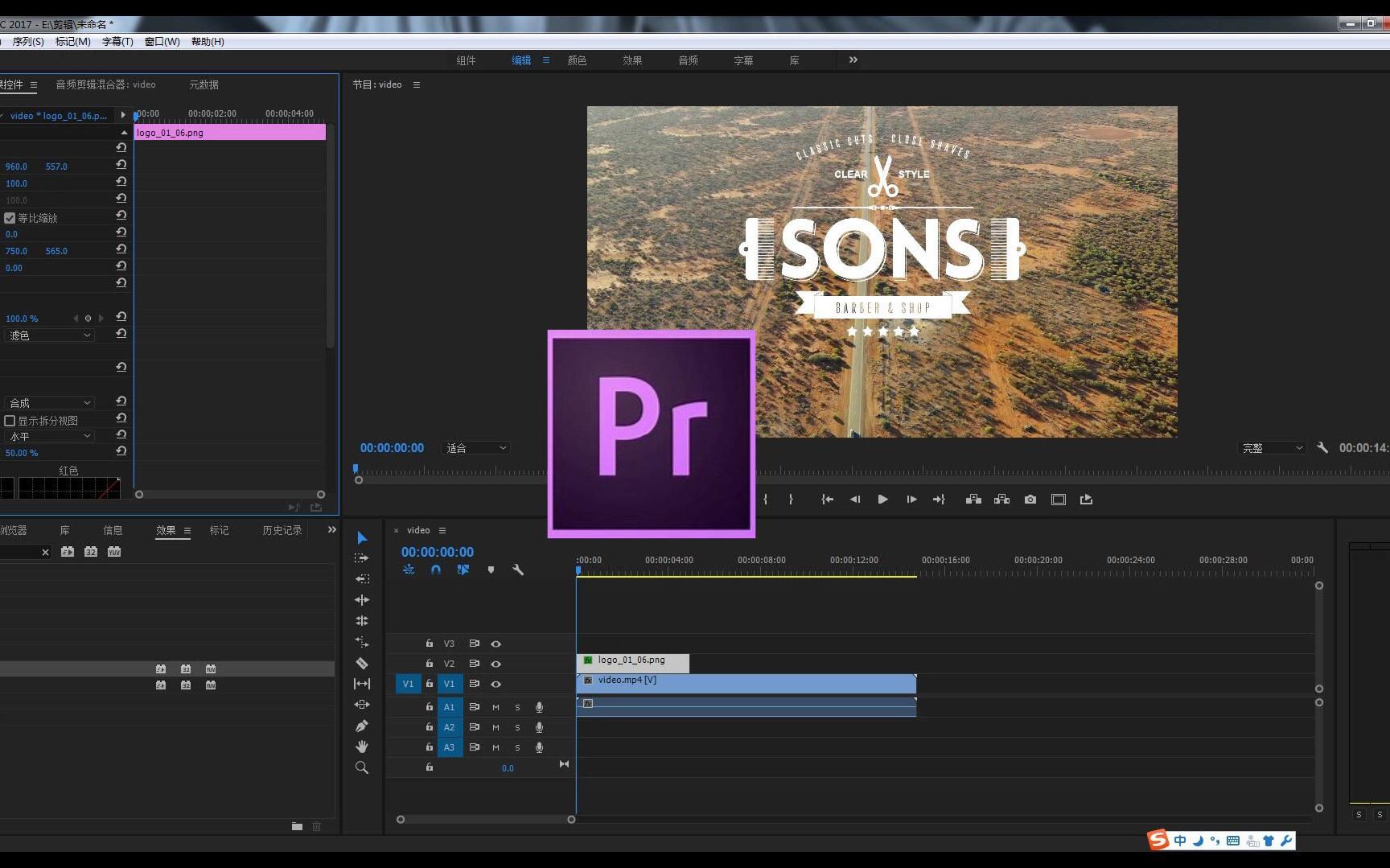Open timeline video panel menu

point(442,530)
